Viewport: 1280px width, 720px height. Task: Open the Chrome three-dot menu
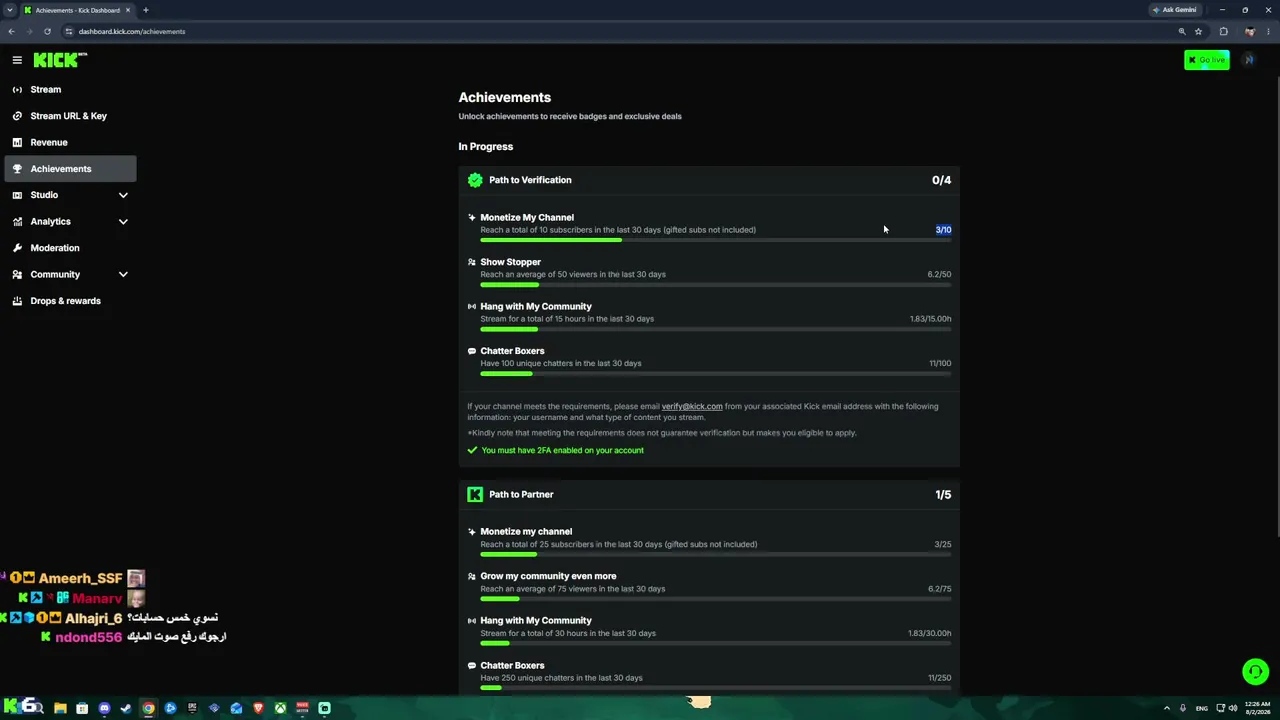1268,31
